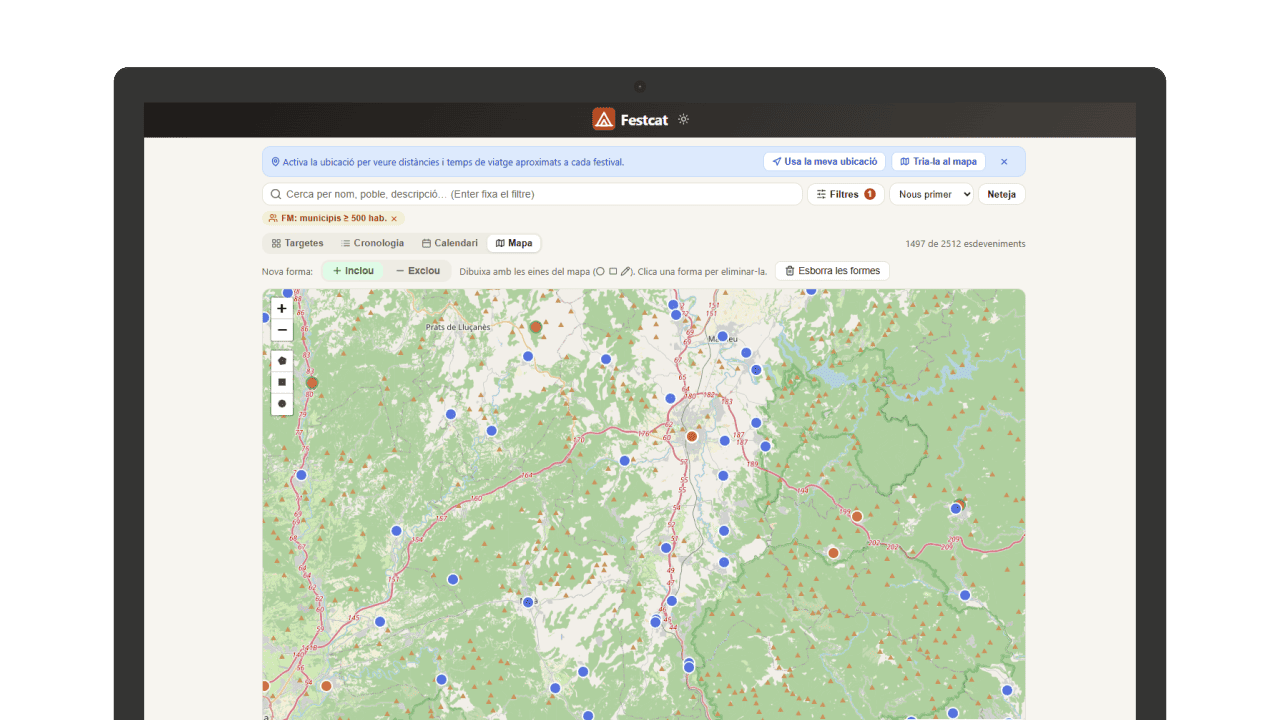Click Usa la meva ubicació button

point(825,161)
